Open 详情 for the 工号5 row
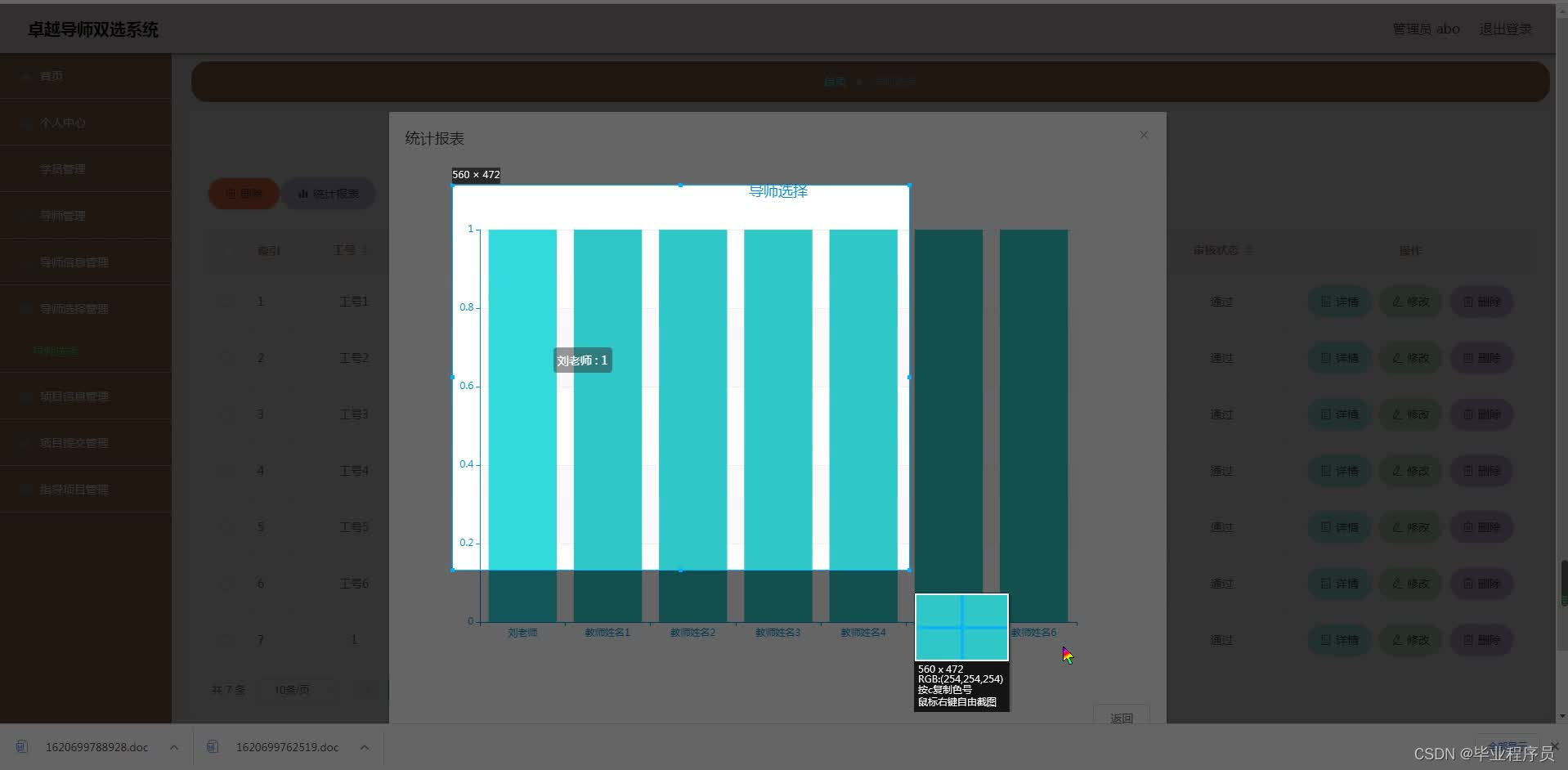The image size is (1568, 770). [x=1339, y=527]
